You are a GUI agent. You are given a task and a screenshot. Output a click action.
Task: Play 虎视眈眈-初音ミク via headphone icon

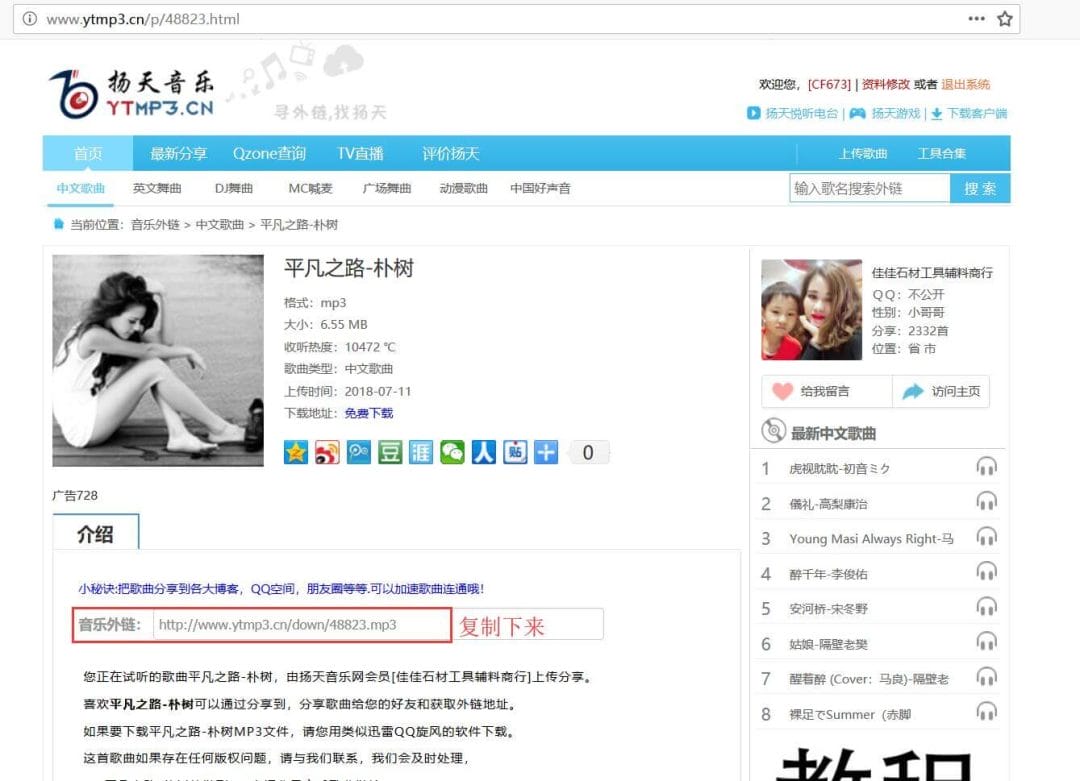[987, 467]
